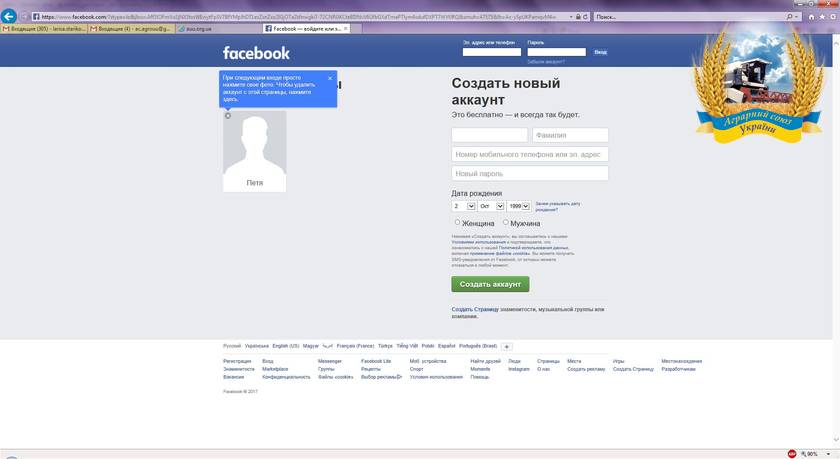Open the Marketplace footer link
The width and height of the screenshot is (840, 459).
275,369
